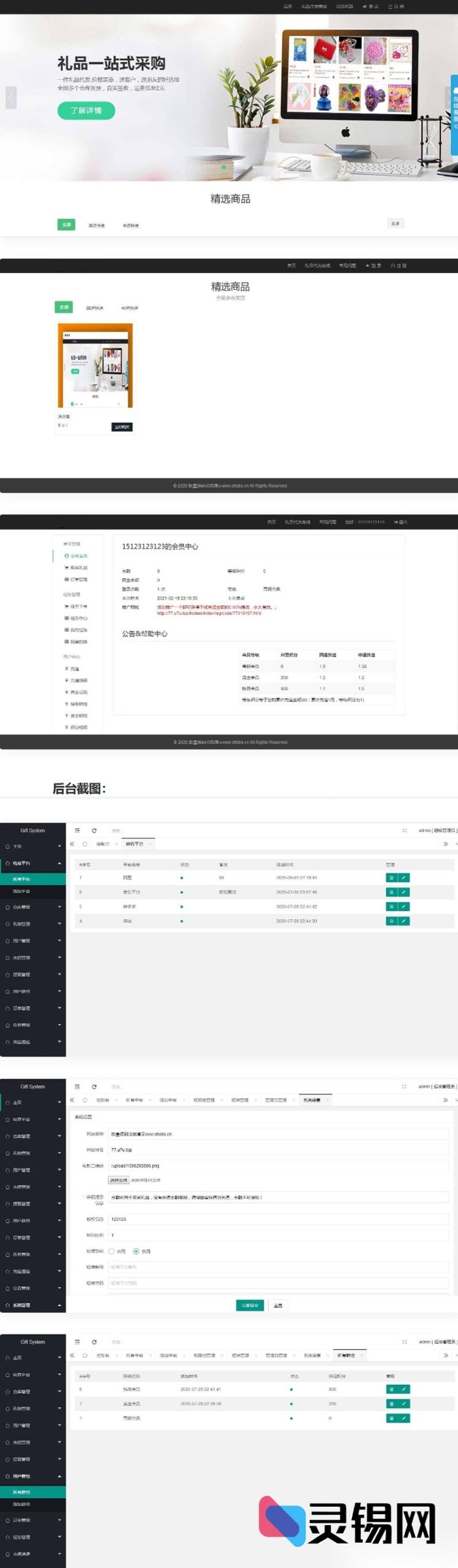Switch to the active 系统设置 tab
Image resolution: width=458 pixels, height=1568 pixels.
pyautogui.click(x=312, y=1100)
